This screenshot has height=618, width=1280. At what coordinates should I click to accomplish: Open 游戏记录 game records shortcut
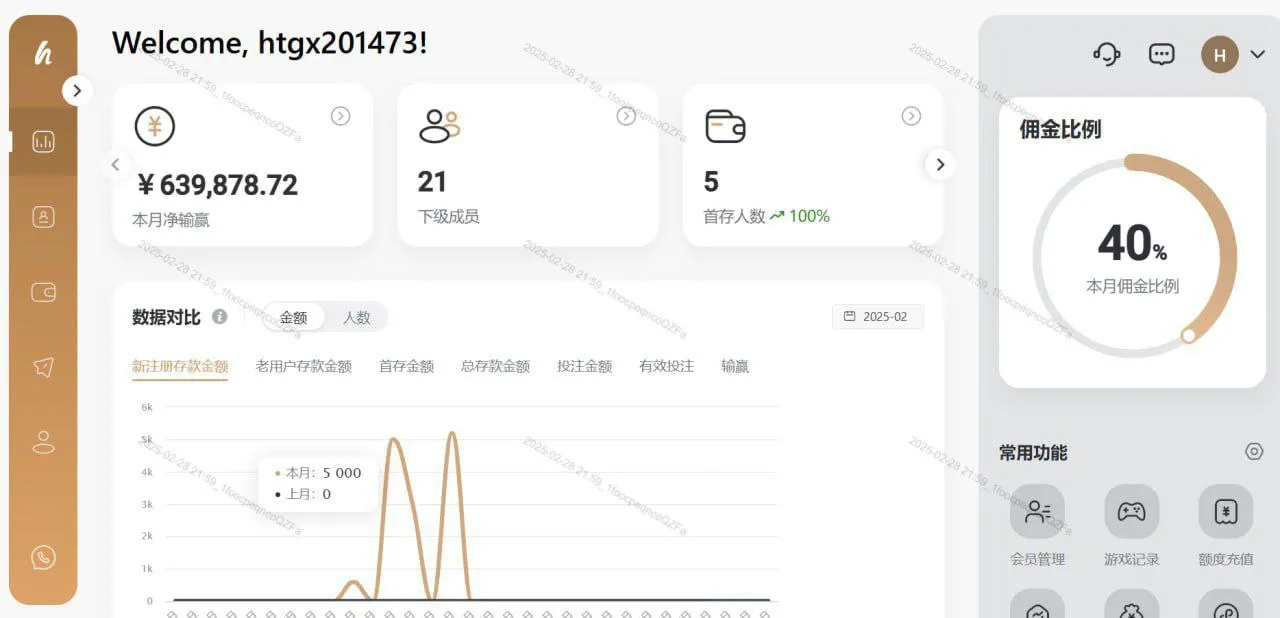pyautogui.click(x=1131, y=512)
